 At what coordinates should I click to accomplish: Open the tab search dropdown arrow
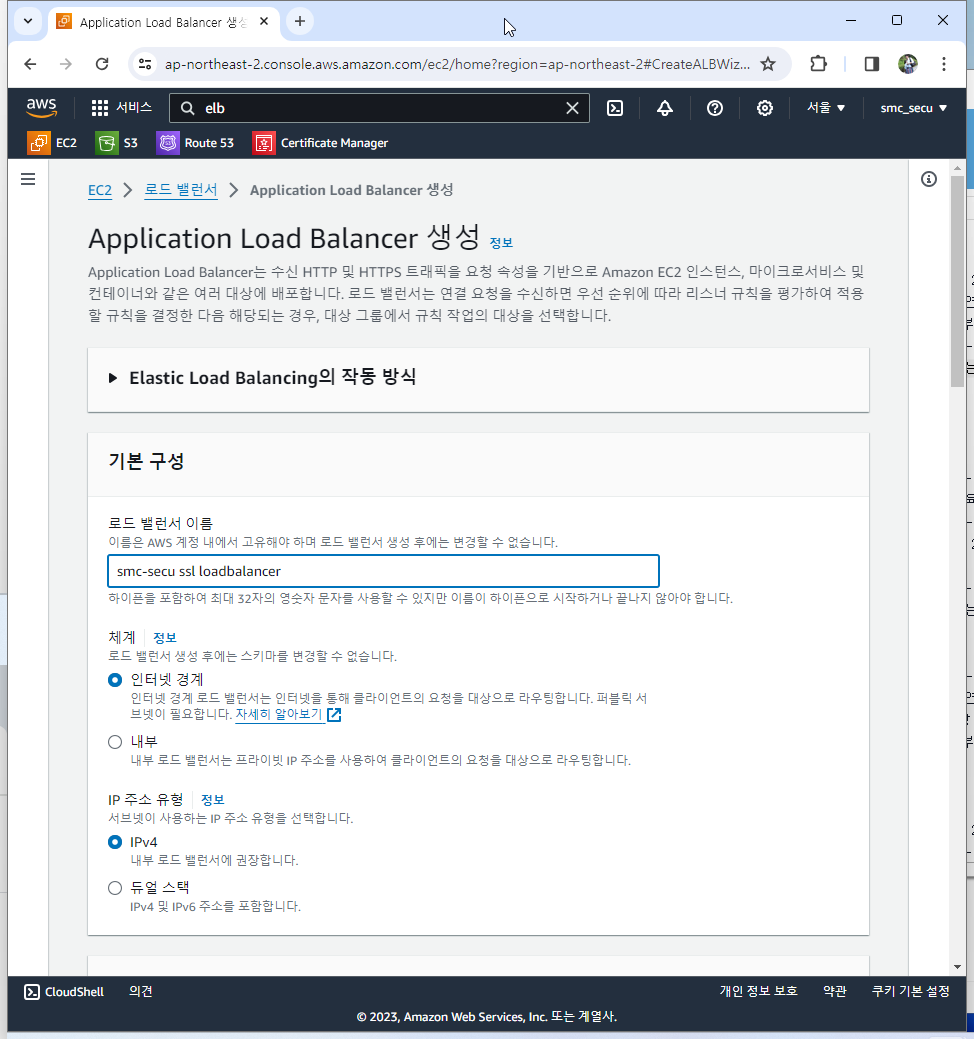[28, 21]
